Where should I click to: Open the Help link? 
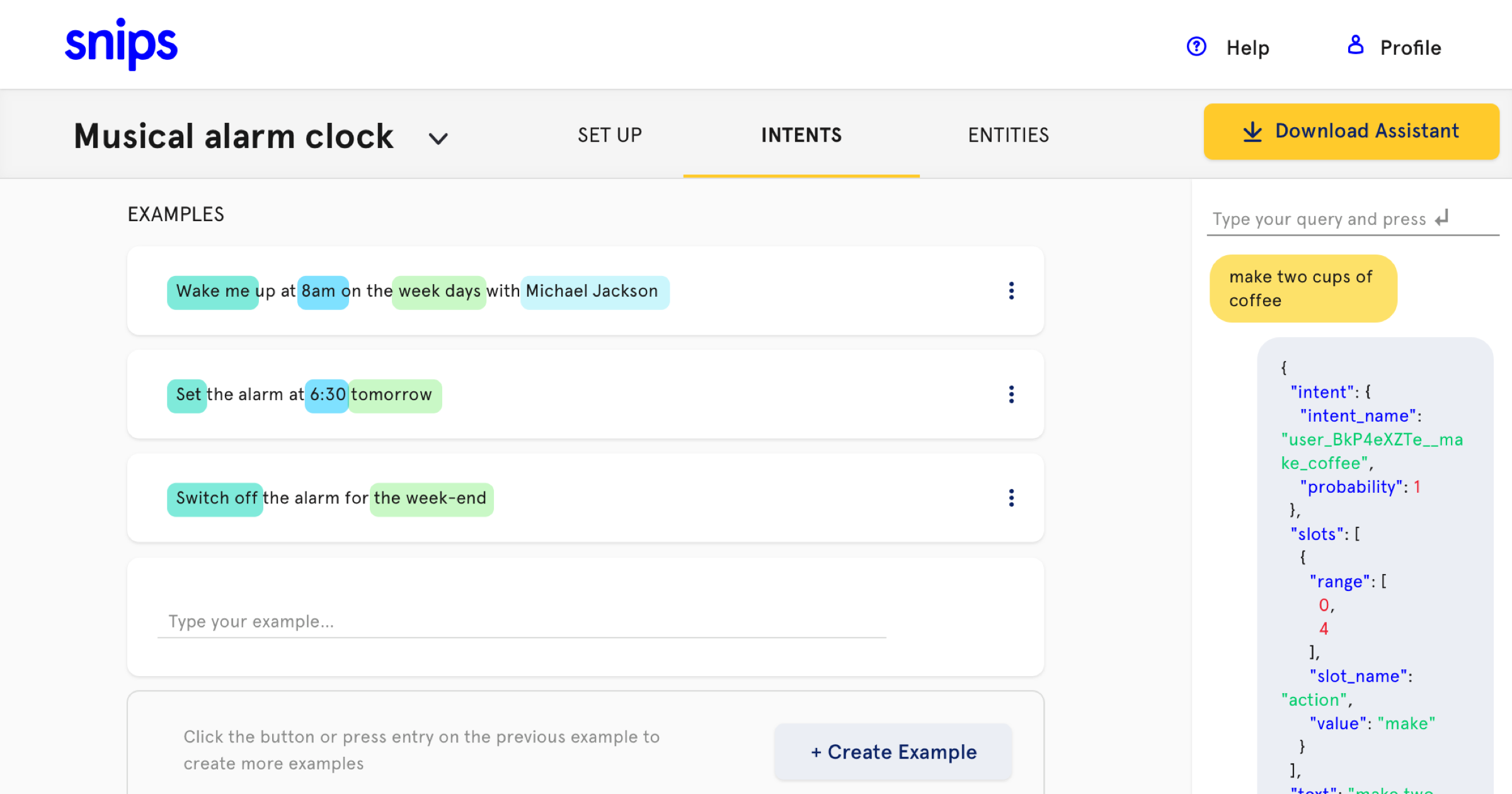tap(1247, 48)
